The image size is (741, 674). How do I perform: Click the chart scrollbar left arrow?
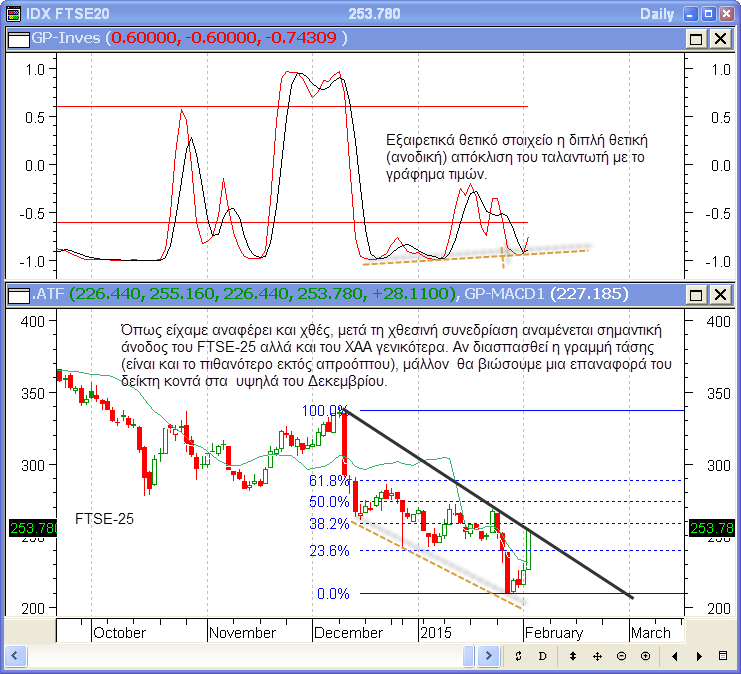(14, 656)
